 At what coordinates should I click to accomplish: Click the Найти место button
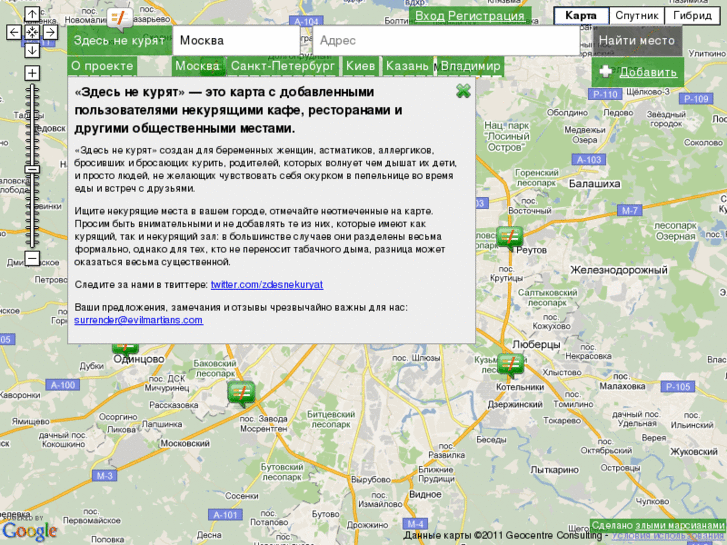point(637,40)
